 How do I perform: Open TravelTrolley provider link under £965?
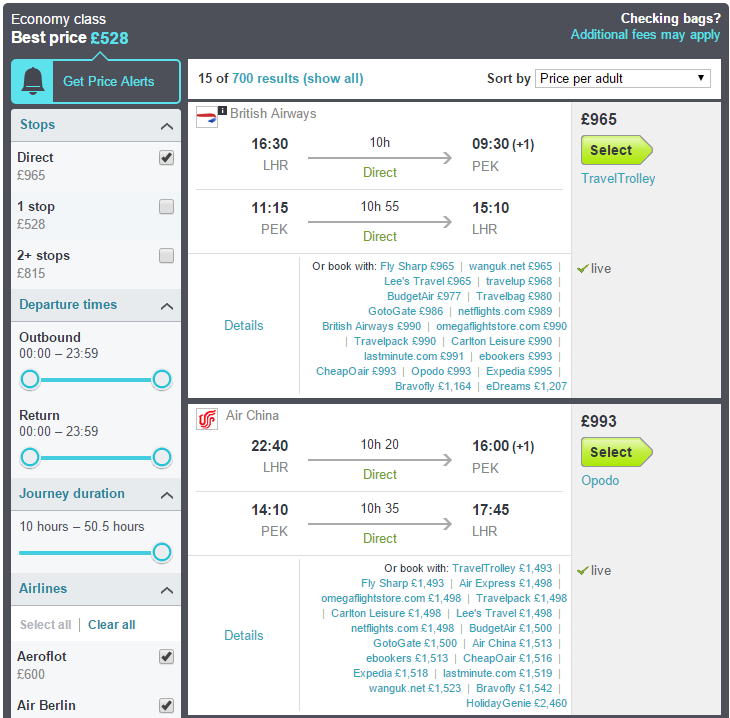[x=618, y=179]
